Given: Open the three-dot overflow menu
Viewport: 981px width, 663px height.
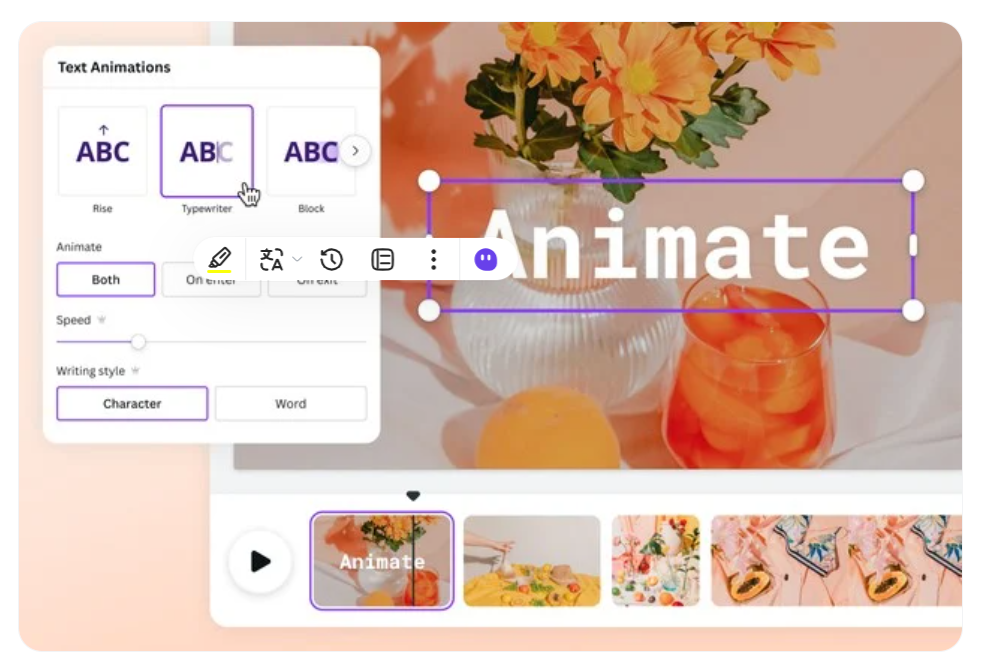Looking at the screenshot, I should (x=433, y=259).
